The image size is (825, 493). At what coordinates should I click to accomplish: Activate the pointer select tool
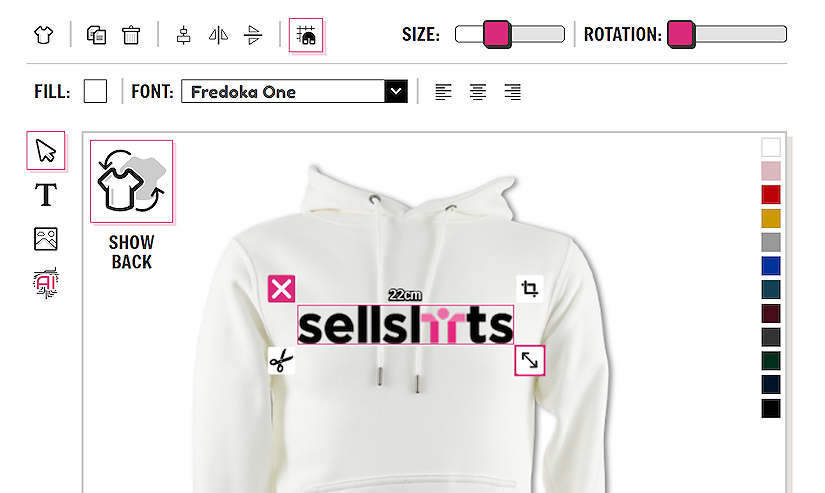[x=46, y=150]
